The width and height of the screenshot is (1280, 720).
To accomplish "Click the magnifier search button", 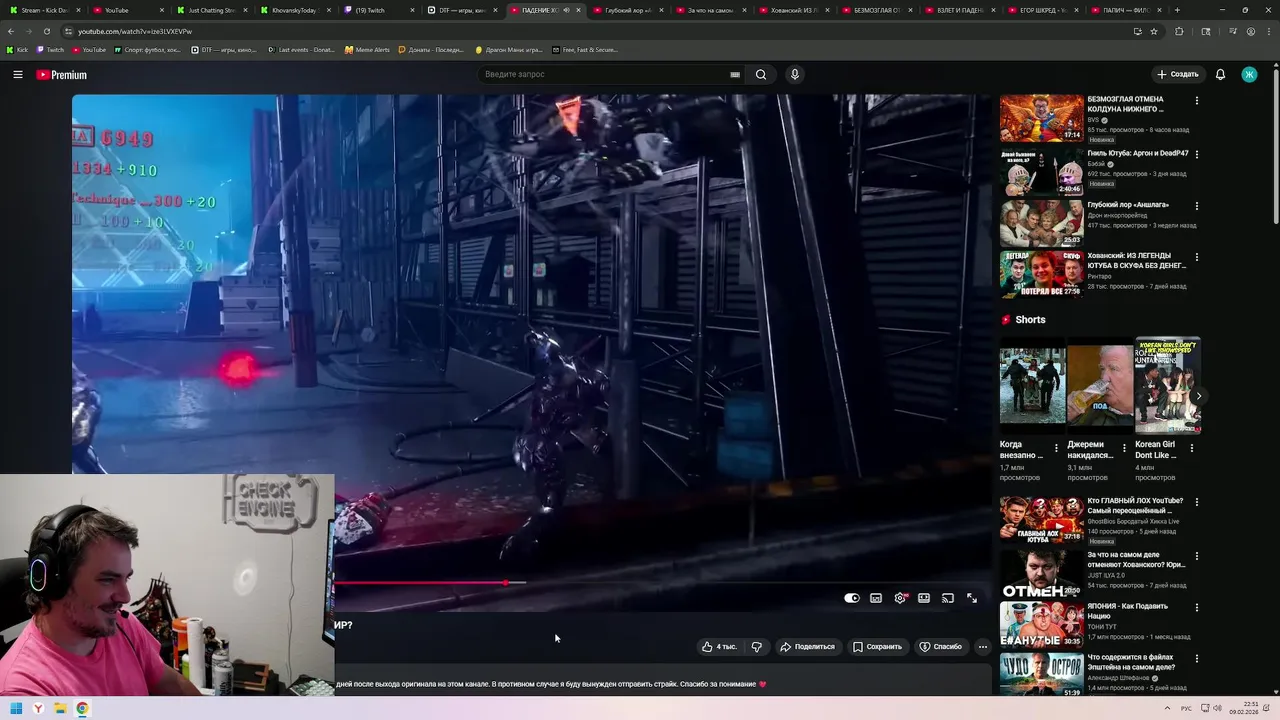I will (761, 74).
